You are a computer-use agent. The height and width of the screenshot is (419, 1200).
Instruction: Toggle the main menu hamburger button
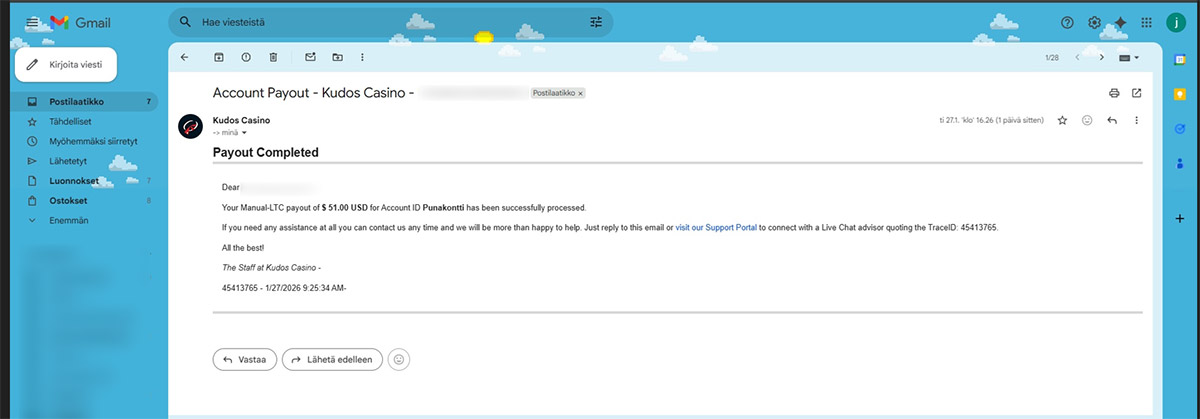(32, 22)
